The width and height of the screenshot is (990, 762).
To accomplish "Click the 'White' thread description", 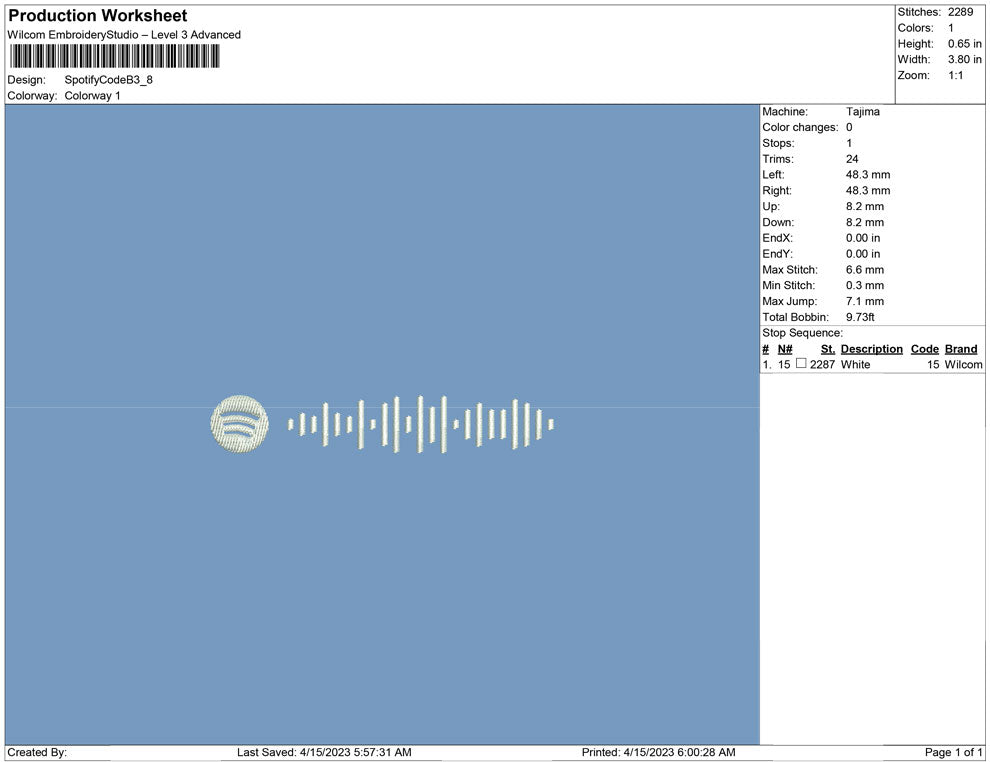I will [855, 364].
